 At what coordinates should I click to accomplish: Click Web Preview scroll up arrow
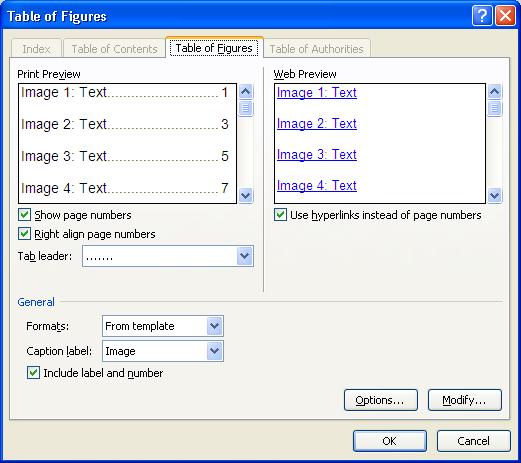(x=495, y=92)
